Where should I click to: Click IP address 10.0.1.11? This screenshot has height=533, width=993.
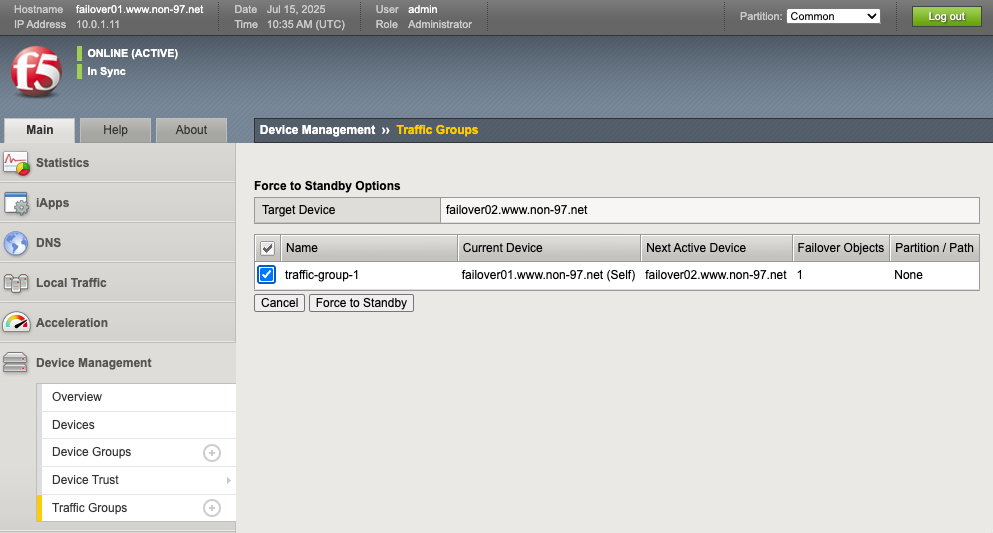(x=98, y=24)
